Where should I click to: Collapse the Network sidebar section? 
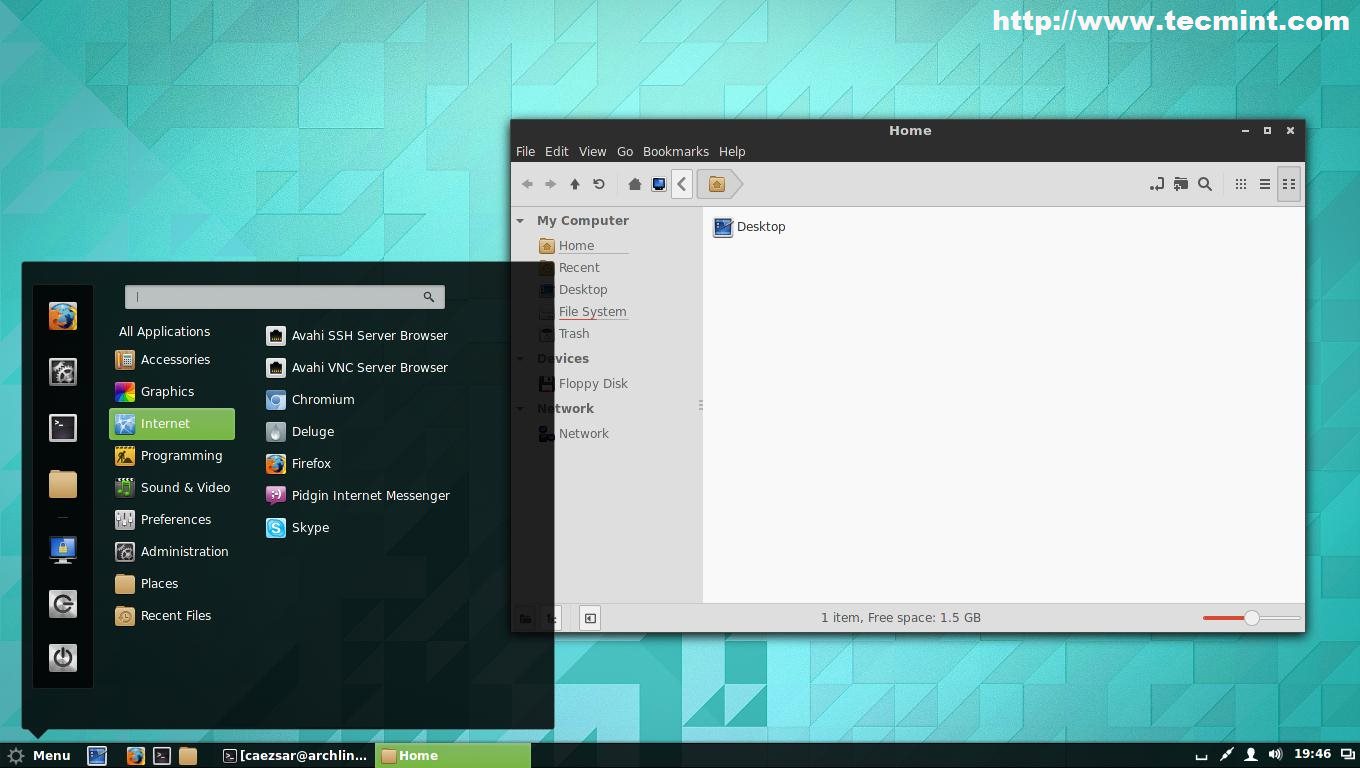click(520, 409)
